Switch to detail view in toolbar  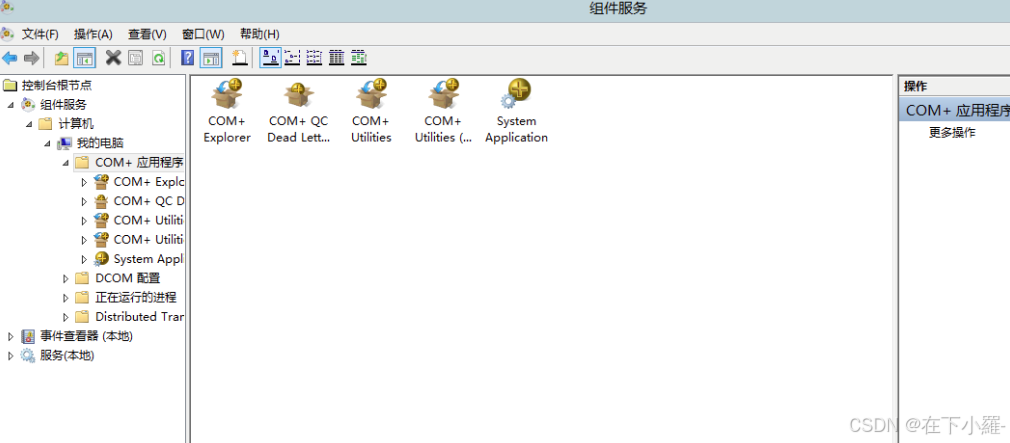click(336, 58)
